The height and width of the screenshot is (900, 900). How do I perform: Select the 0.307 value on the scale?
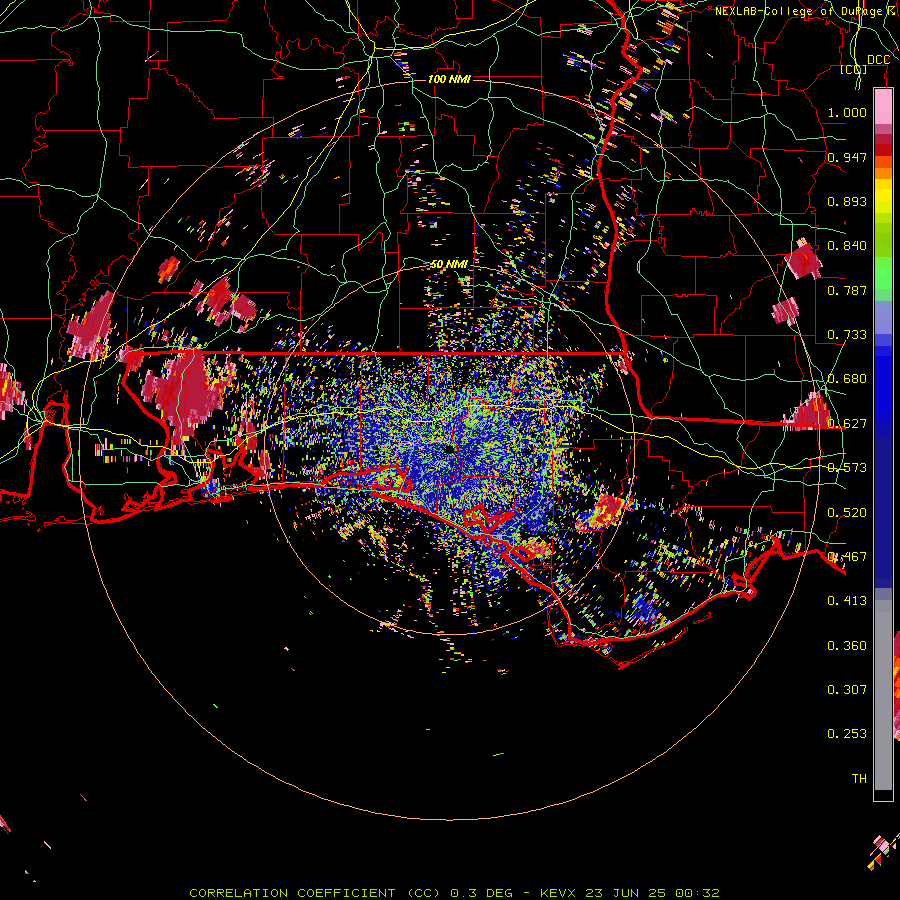(x=847, y=690)
